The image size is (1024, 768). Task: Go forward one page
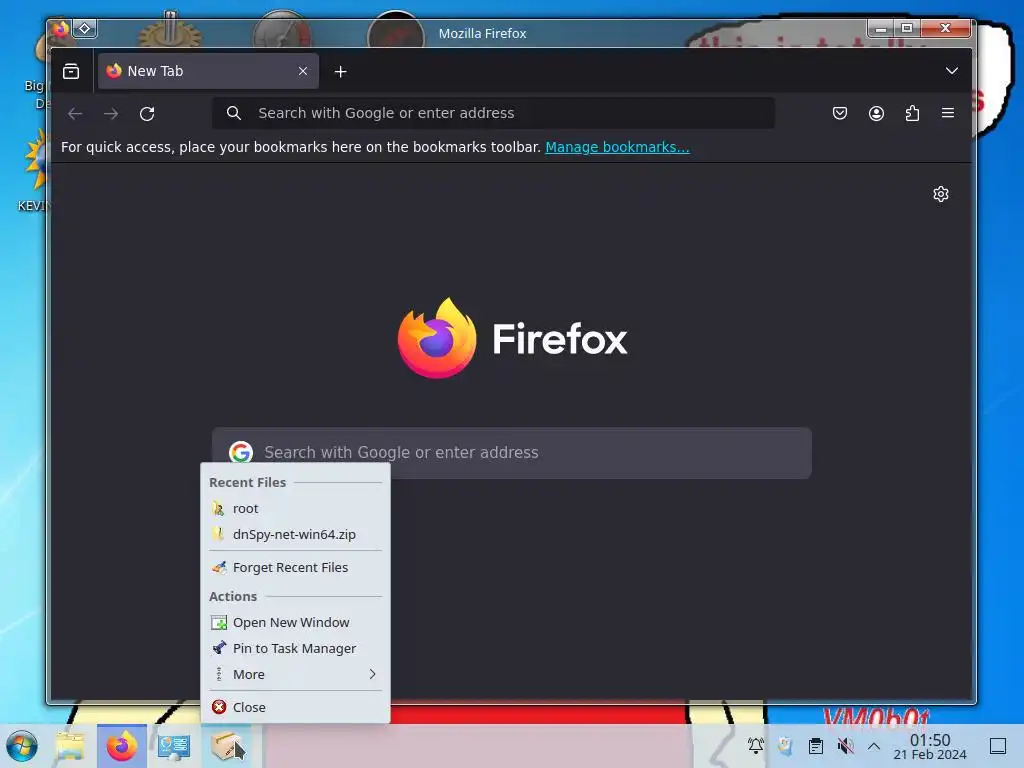[111, 114]
